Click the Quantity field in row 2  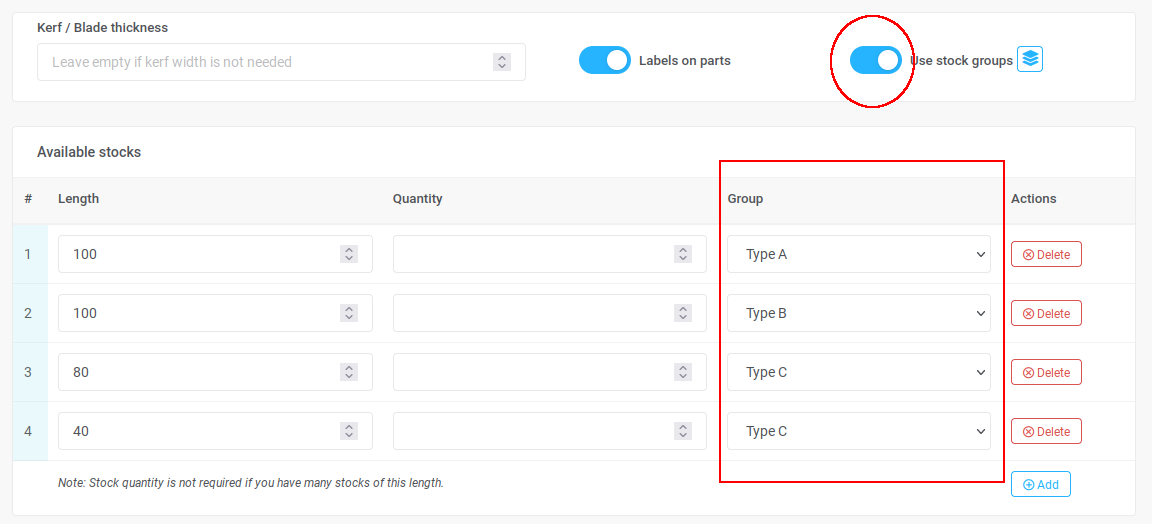530,313
